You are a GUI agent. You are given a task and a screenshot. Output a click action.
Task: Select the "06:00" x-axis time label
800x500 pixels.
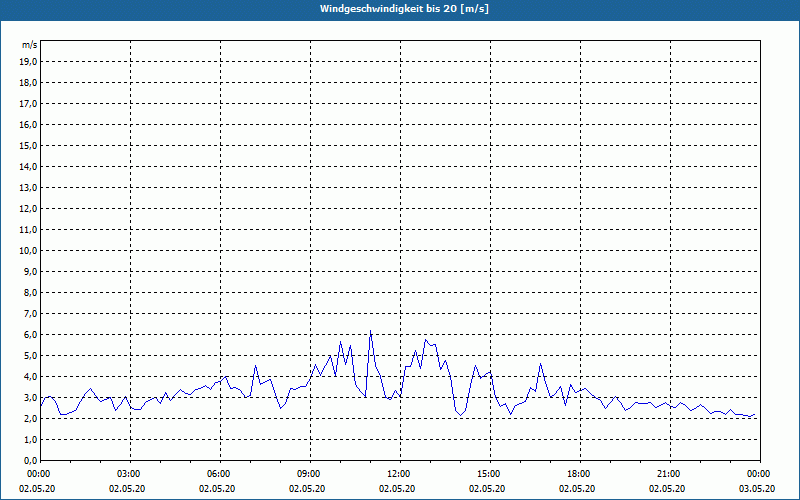220,474
